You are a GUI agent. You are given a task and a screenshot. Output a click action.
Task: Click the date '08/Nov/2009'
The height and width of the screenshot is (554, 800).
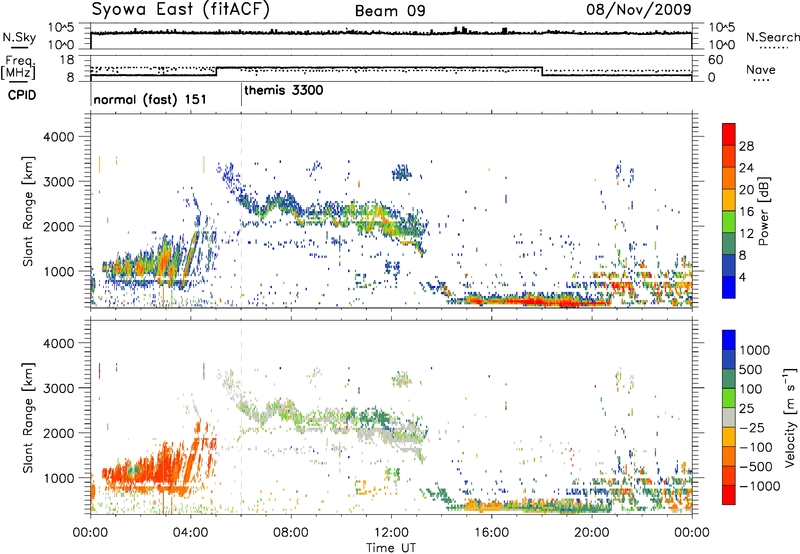coord(638,10)
